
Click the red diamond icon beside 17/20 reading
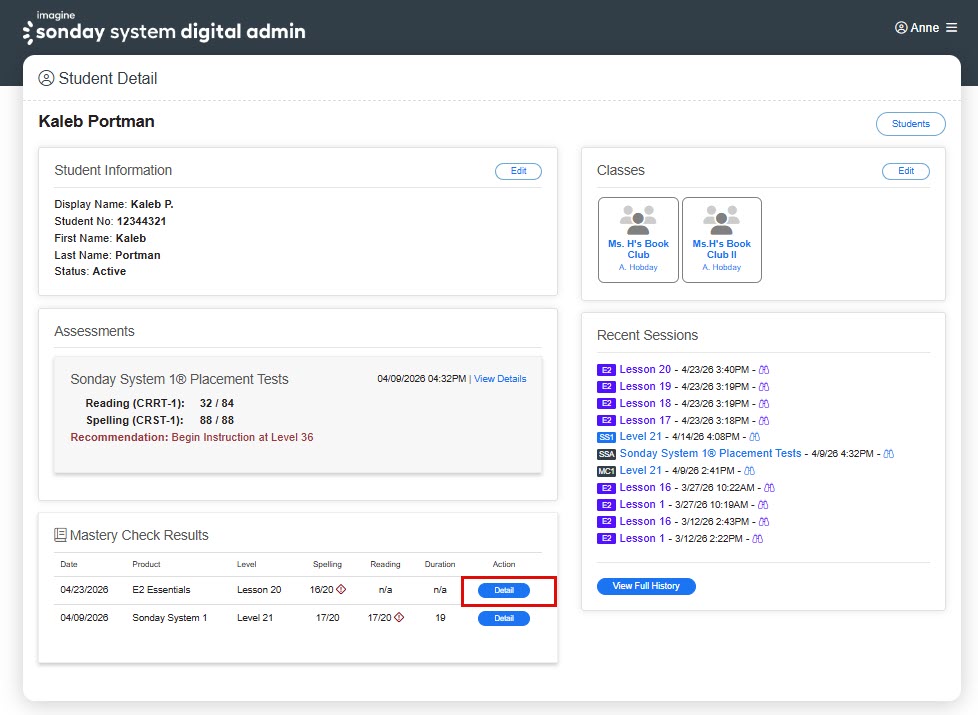[x=399, y=617]
